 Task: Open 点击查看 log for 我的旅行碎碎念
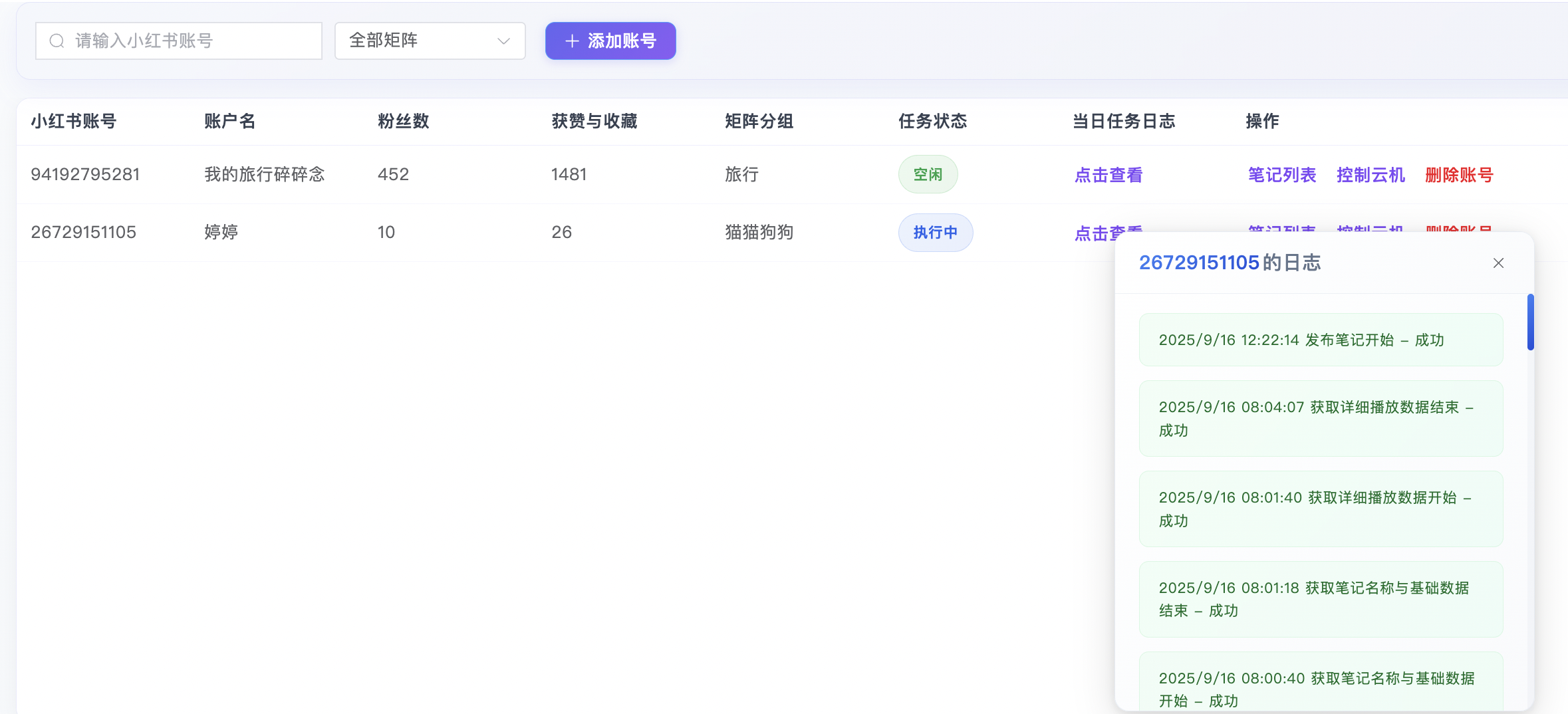[1108, 175]
